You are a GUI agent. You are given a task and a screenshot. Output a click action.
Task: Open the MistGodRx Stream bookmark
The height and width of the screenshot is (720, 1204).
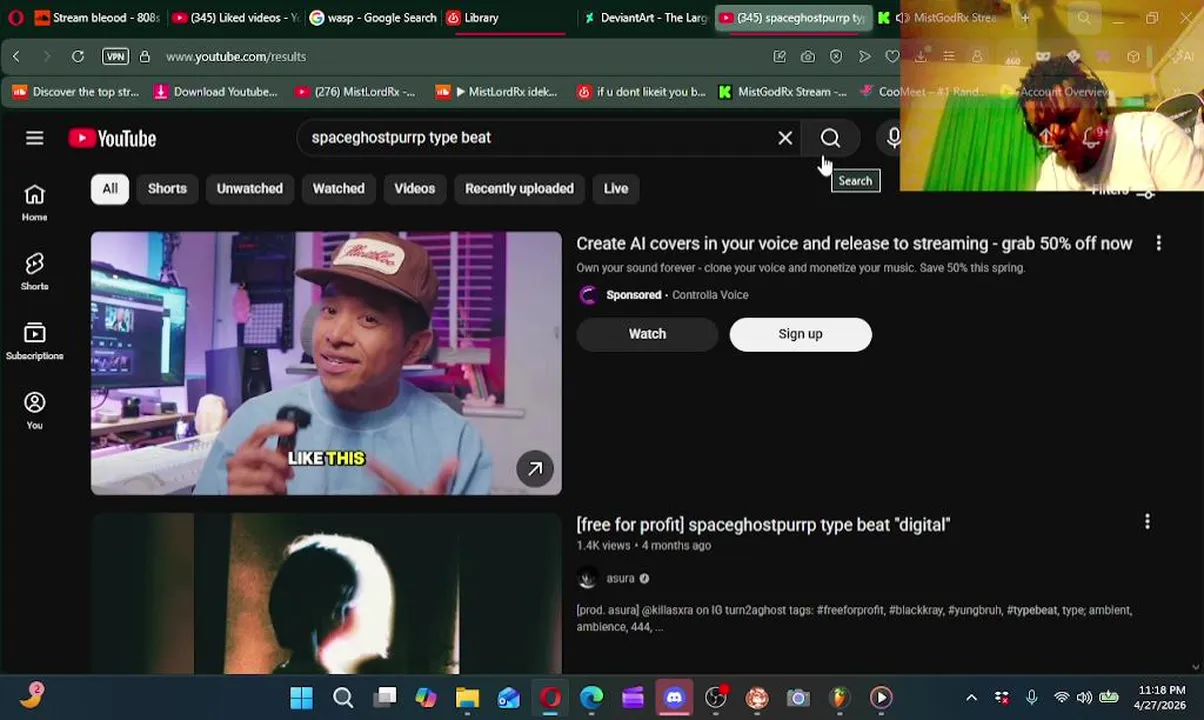click(782, 91)
